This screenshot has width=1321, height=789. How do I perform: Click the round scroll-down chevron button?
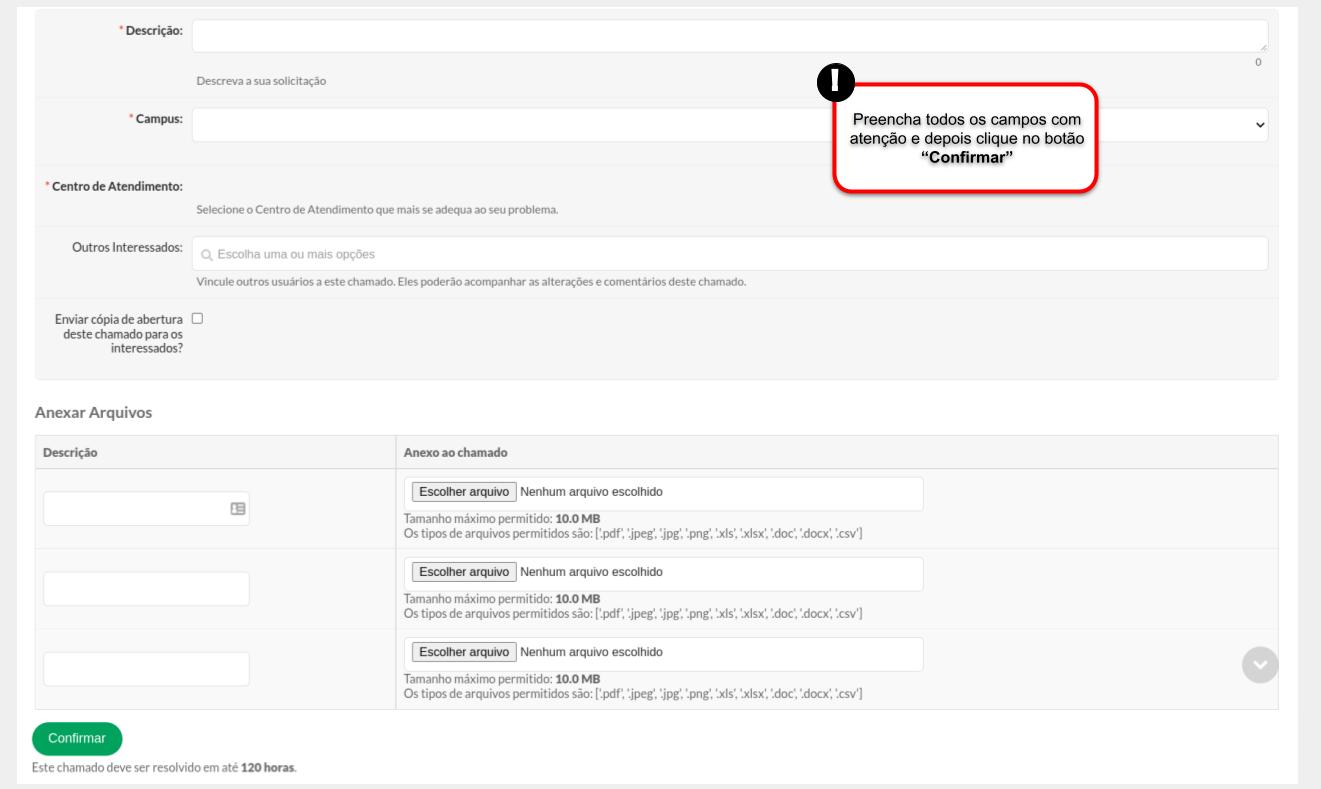1259,666
